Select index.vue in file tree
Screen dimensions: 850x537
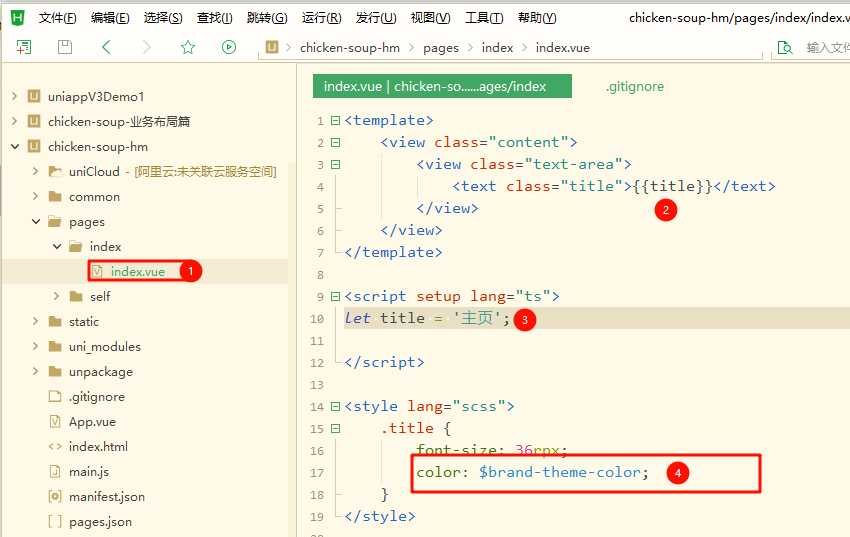point(138,271)
